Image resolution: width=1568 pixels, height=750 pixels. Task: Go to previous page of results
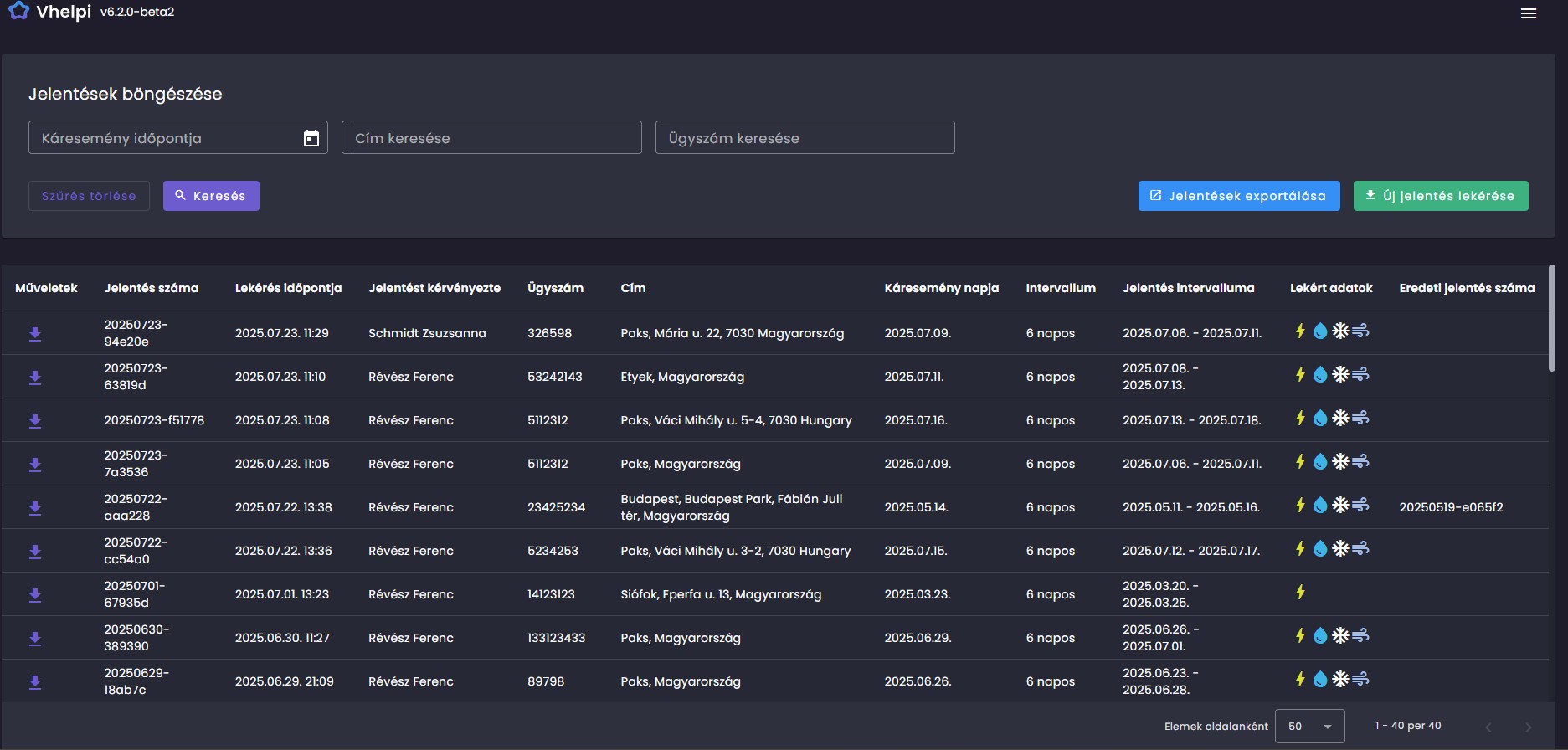pyautogui.click(x=1488, y=727)
